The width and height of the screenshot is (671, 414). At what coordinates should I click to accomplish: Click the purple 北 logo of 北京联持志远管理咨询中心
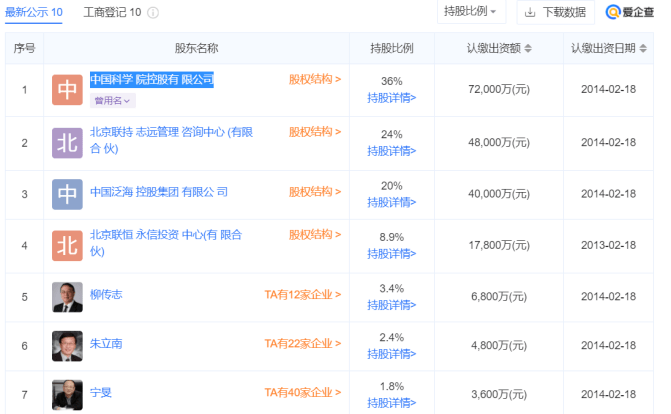[67, 143]
